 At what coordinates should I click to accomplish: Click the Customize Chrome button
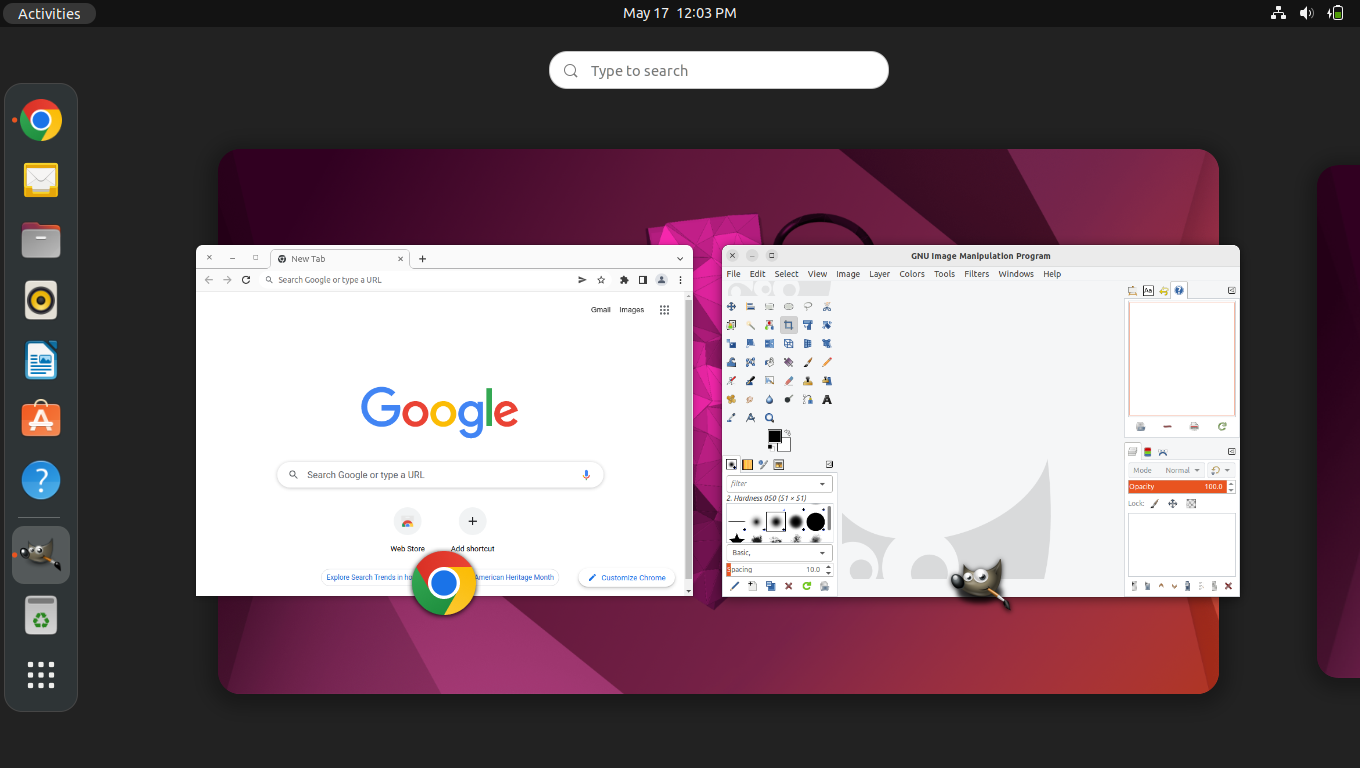pos(626,578)
